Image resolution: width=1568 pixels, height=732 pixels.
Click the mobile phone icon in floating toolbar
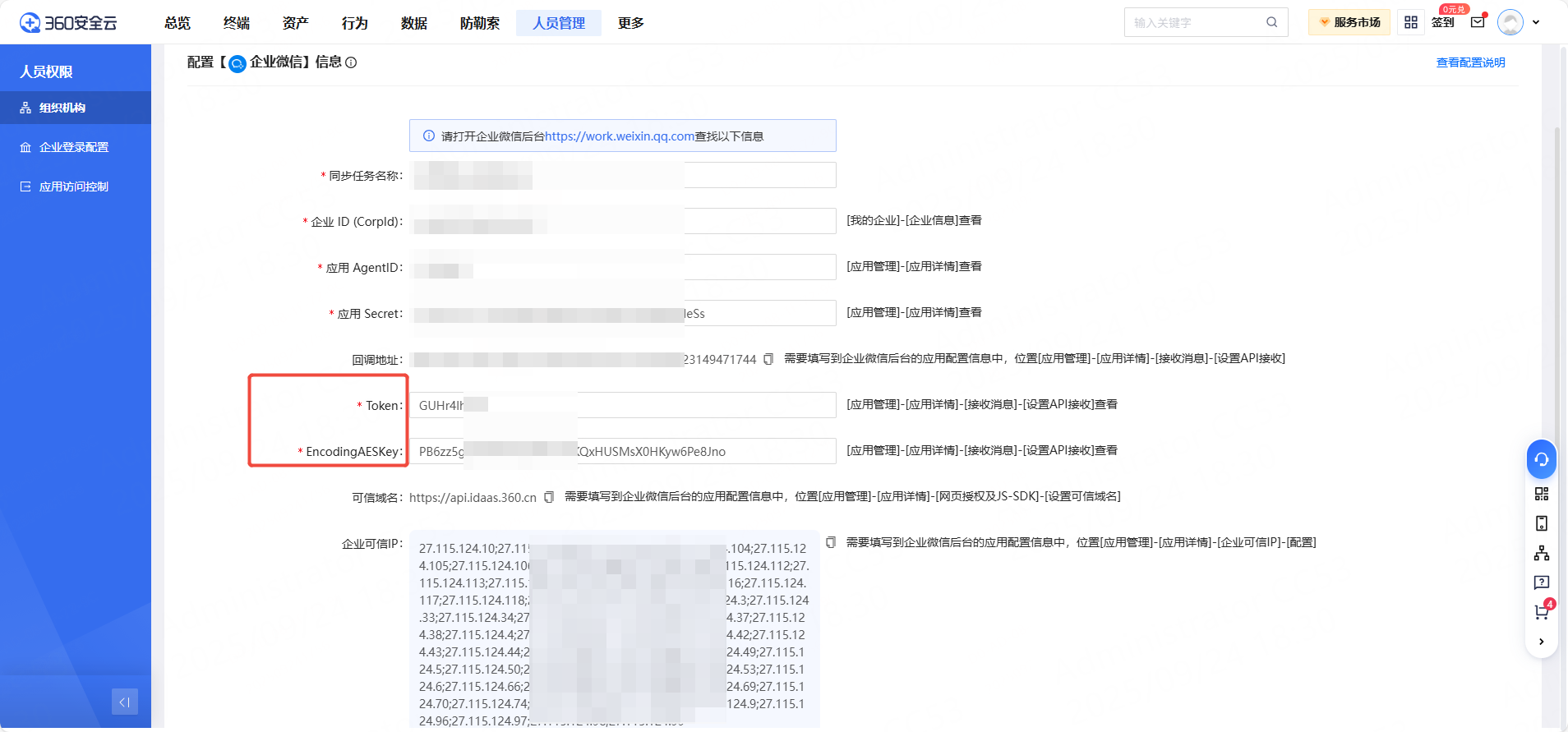(x=1541, y=523)
